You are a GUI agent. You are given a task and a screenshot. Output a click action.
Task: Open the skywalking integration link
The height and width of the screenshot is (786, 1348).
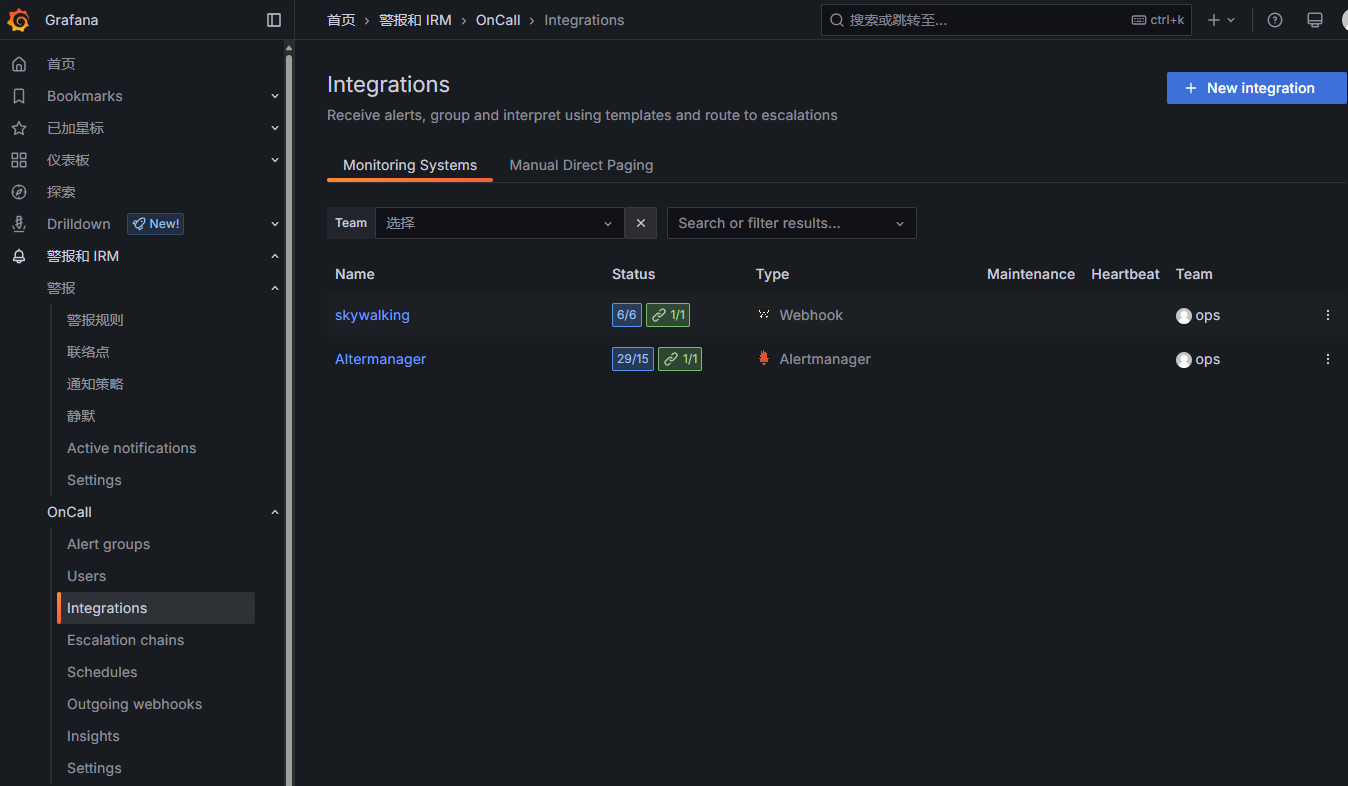click(x=372, y=315)
